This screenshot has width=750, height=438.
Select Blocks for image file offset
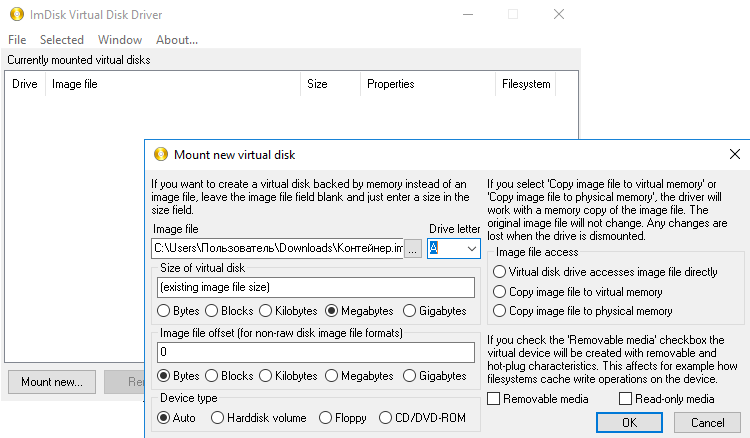click(229, 376)
